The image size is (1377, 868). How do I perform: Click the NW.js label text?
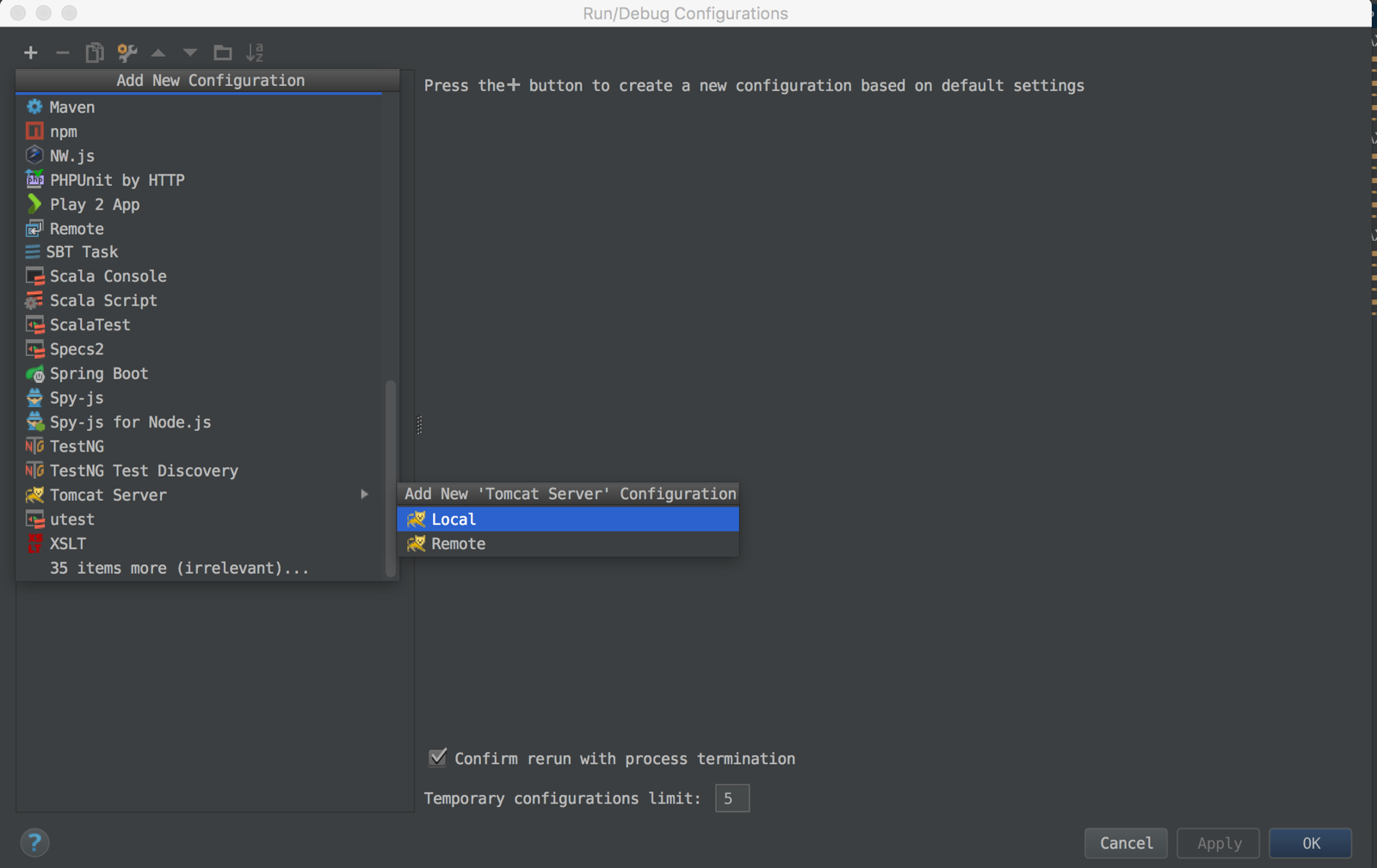click(72, 156)
